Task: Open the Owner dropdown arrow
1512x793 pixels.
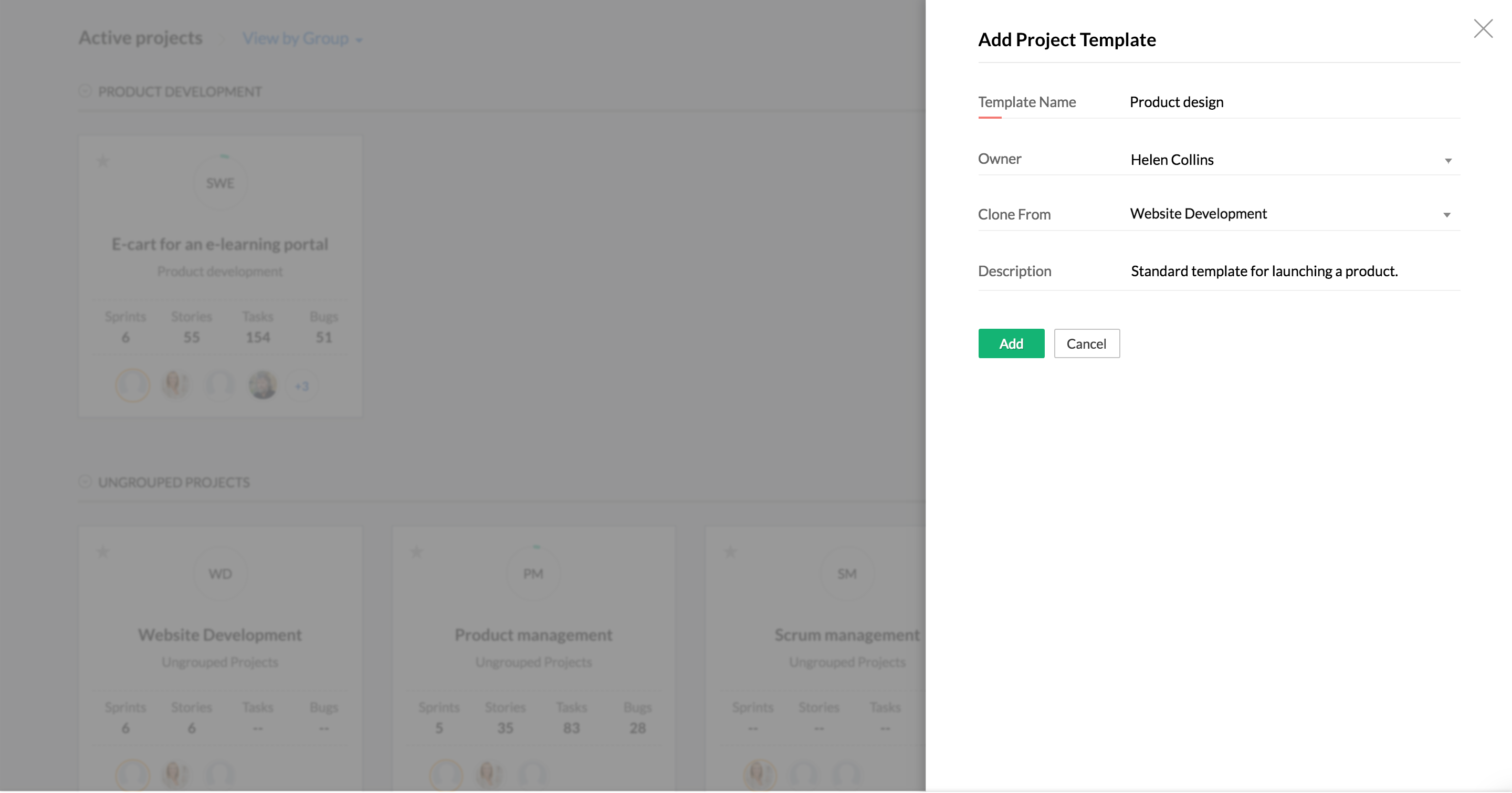Action: tap(1447, 160)
